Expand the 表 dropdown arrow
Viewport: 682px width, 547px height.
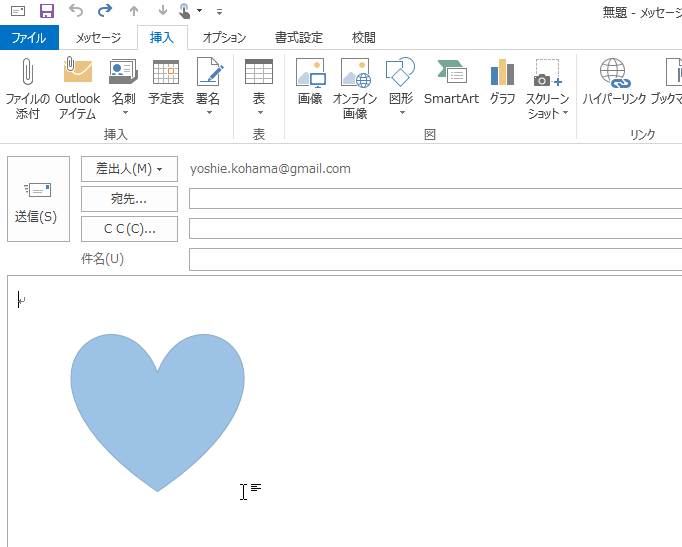260,113
